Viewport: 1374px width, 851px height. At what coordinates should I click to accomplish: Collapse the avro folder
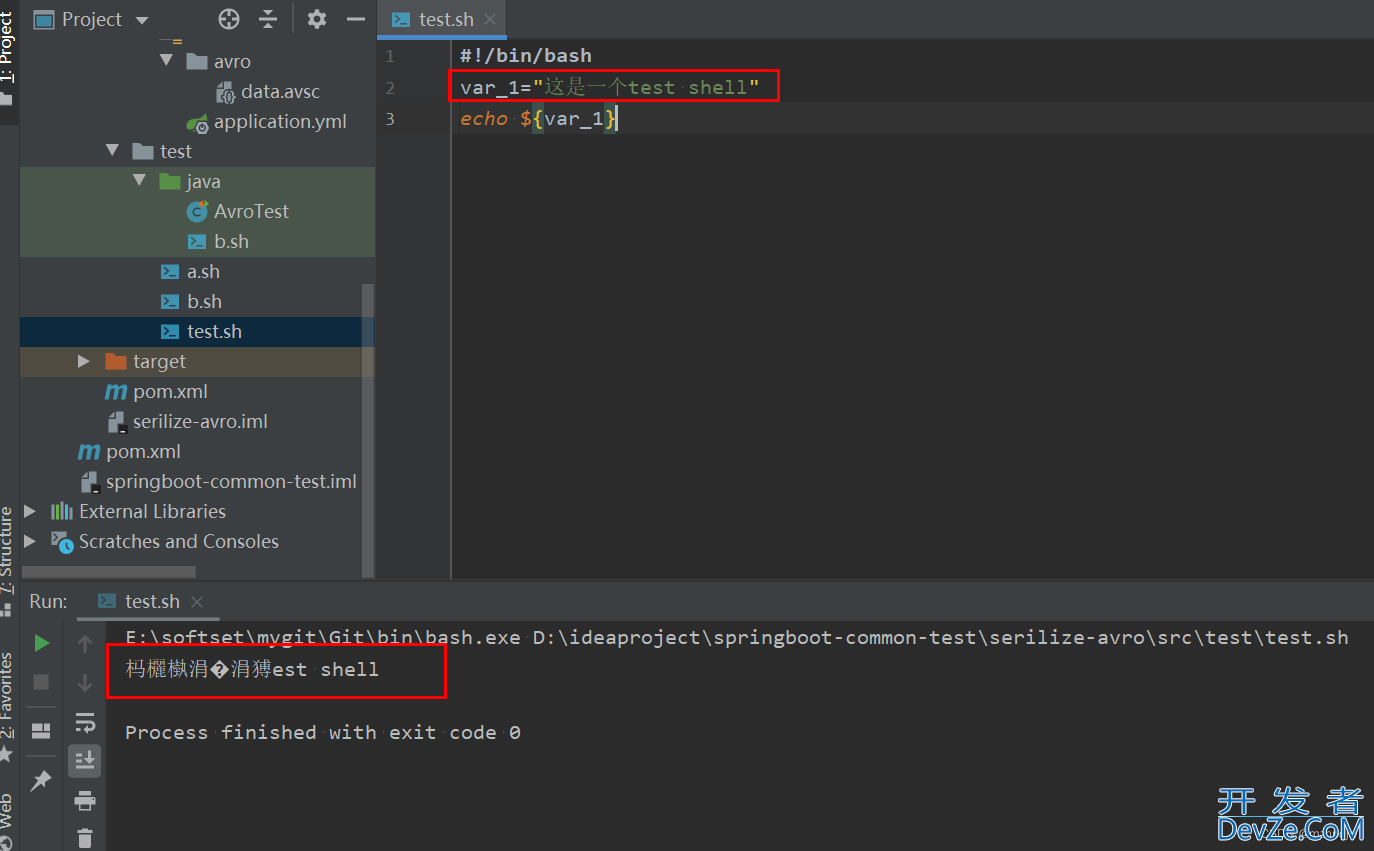click(166, 61)
